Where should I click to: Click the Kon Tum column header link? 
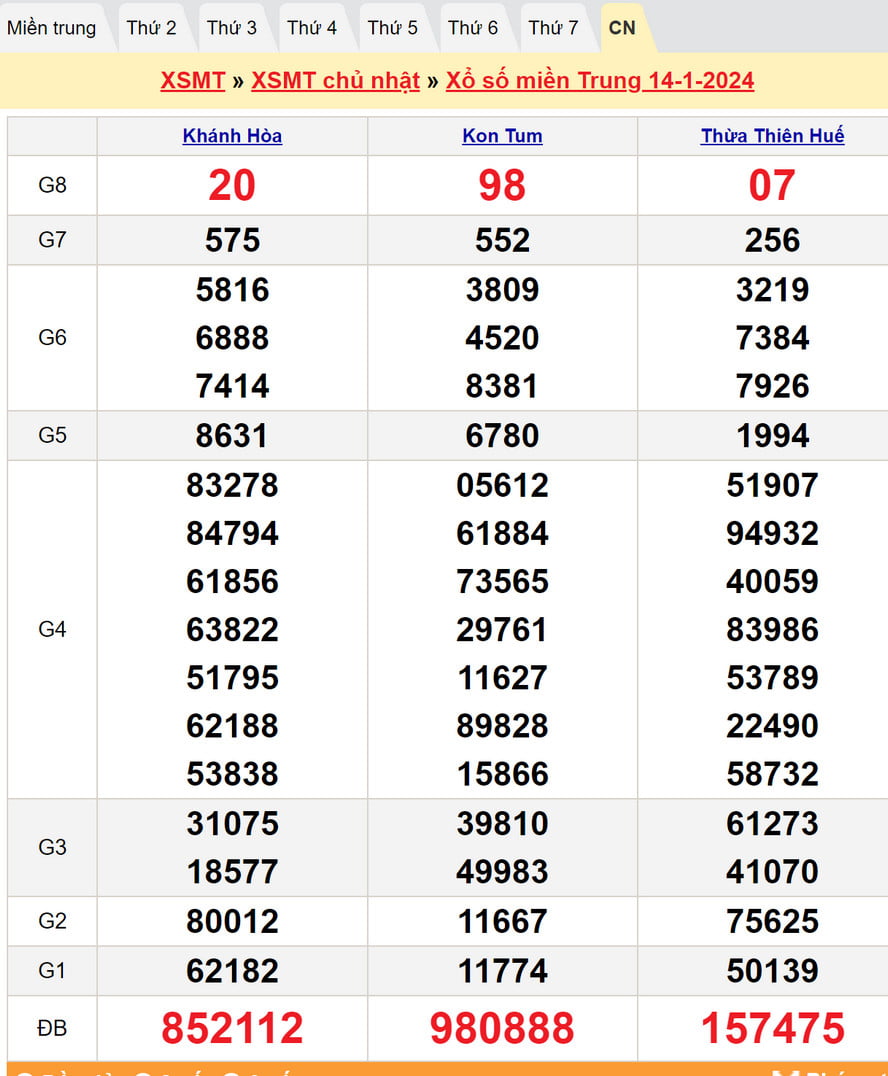(x=502, y=136)
